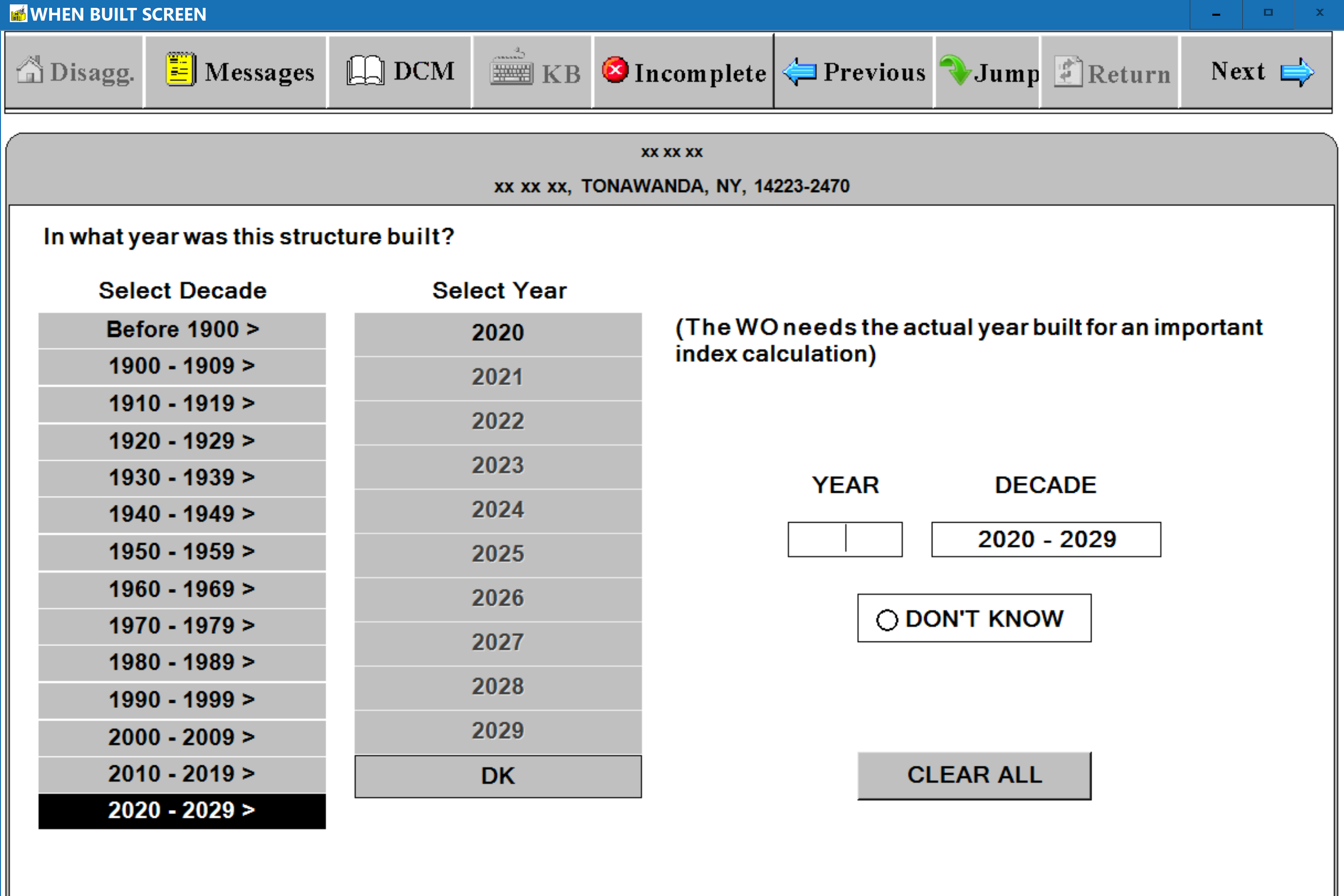Advance with the Next arrow icon
The height and width of the screenshot is (896, 1344).
click(1296, 72)
